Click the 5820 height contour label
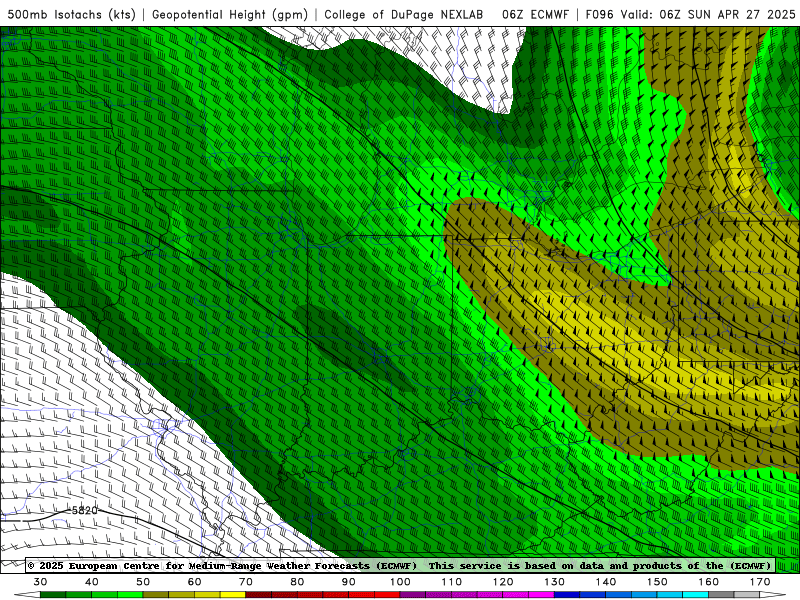800x600 pixels. click(x=84, y=510)
